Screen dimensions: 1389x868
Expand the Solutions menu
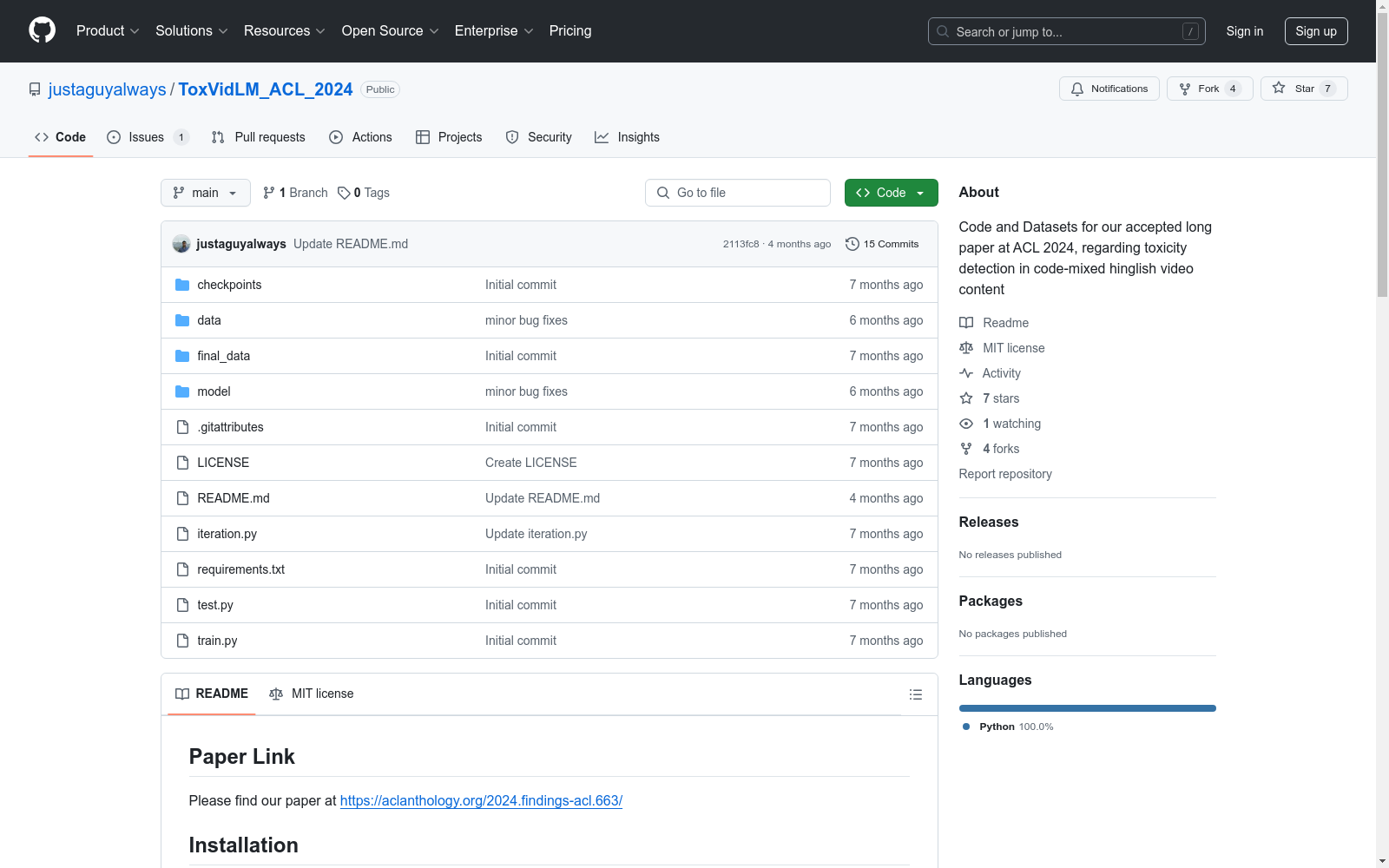tap(192, 30)
